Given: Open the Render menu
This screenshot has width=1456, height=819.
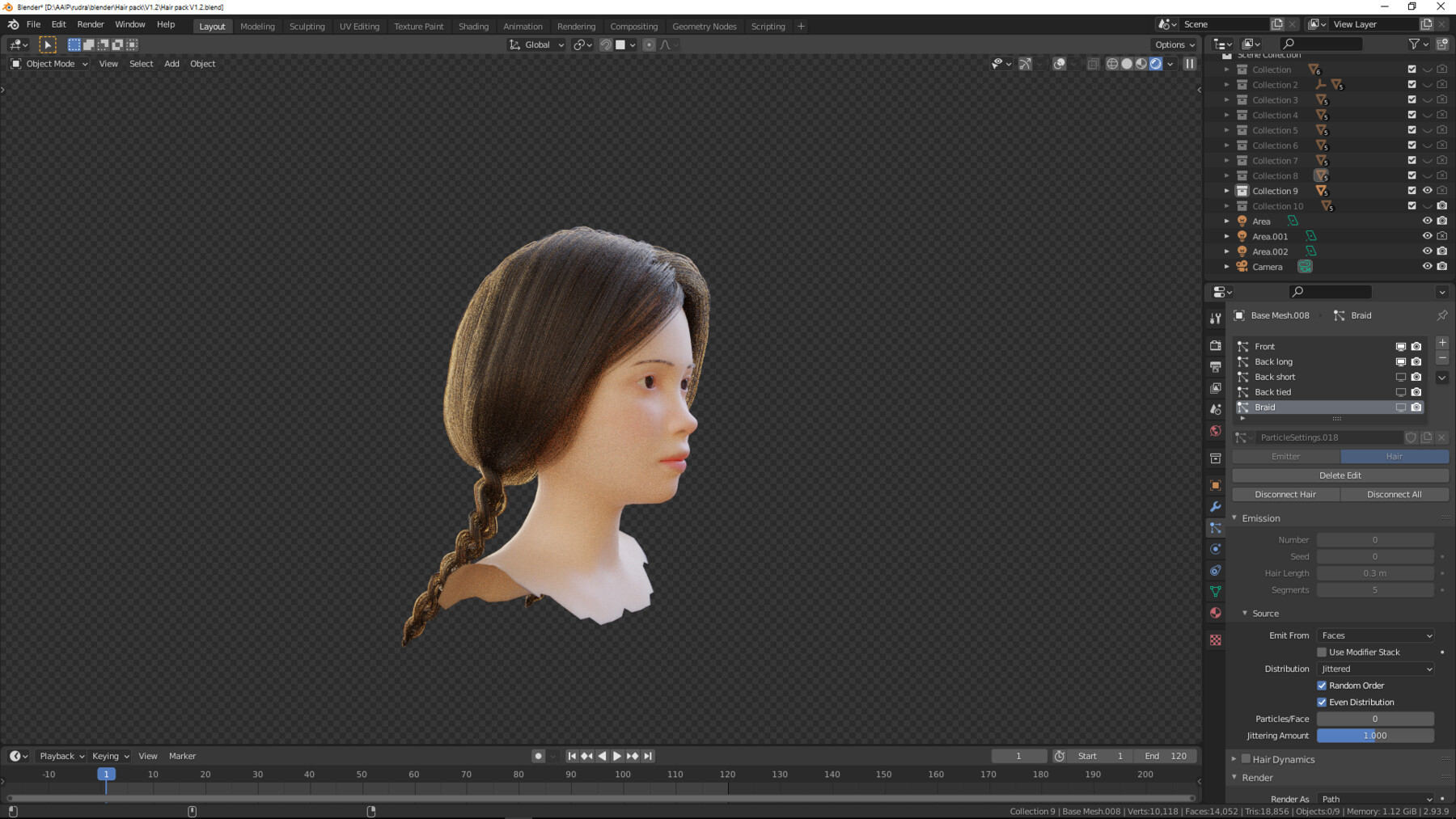Looking at the screenshot, I should (90, 23).
